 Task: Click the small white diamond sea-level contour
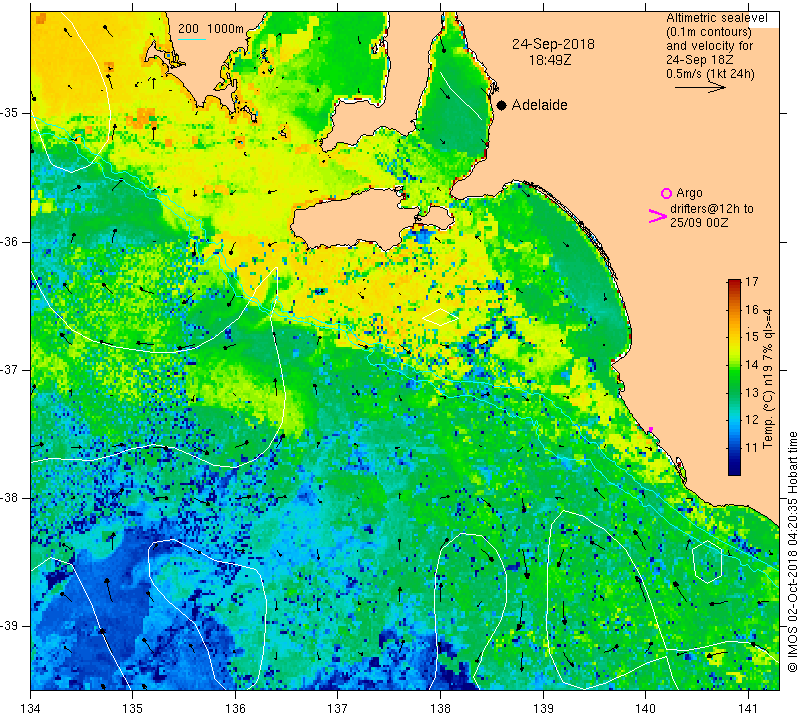click(x=440, y=317)
